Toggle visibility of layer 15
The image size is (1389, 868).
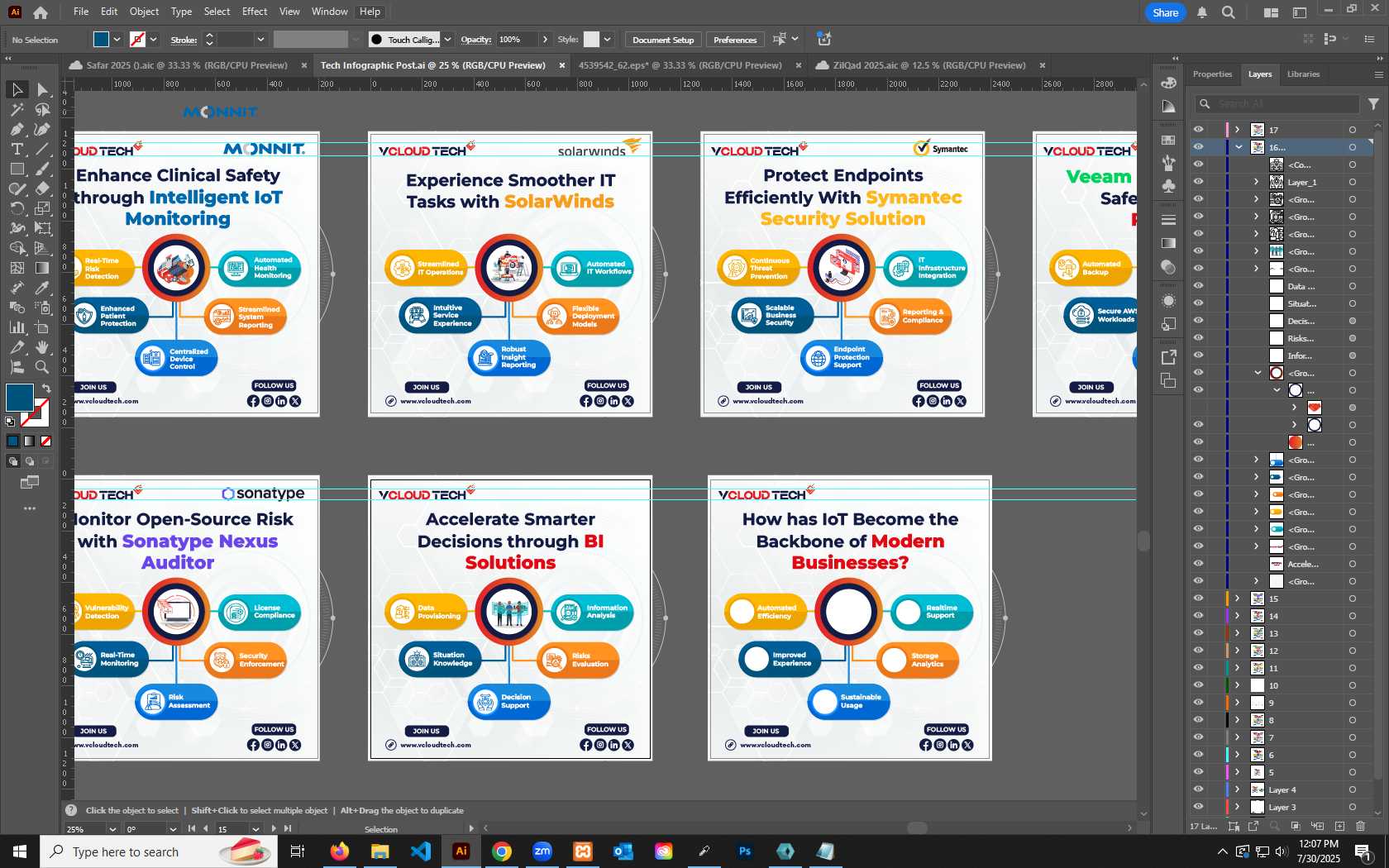(x=1198, y=599)
